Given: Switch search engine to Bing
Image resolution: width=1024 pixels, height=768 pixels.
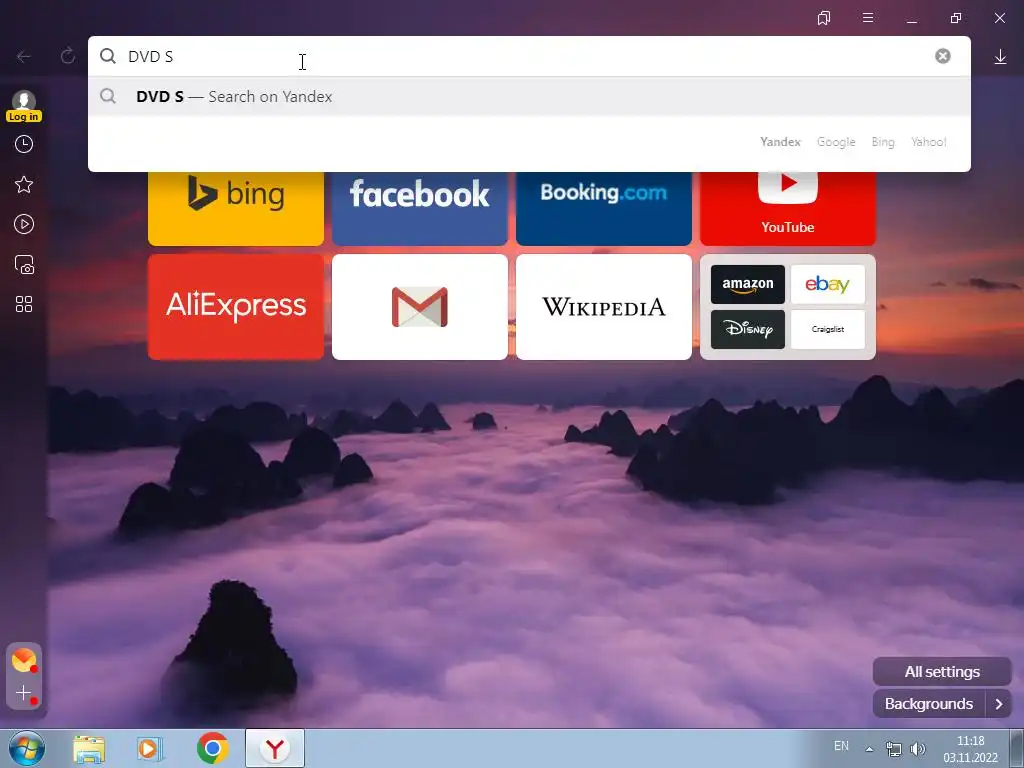Looking at the screenshot, I should (883, 142).
